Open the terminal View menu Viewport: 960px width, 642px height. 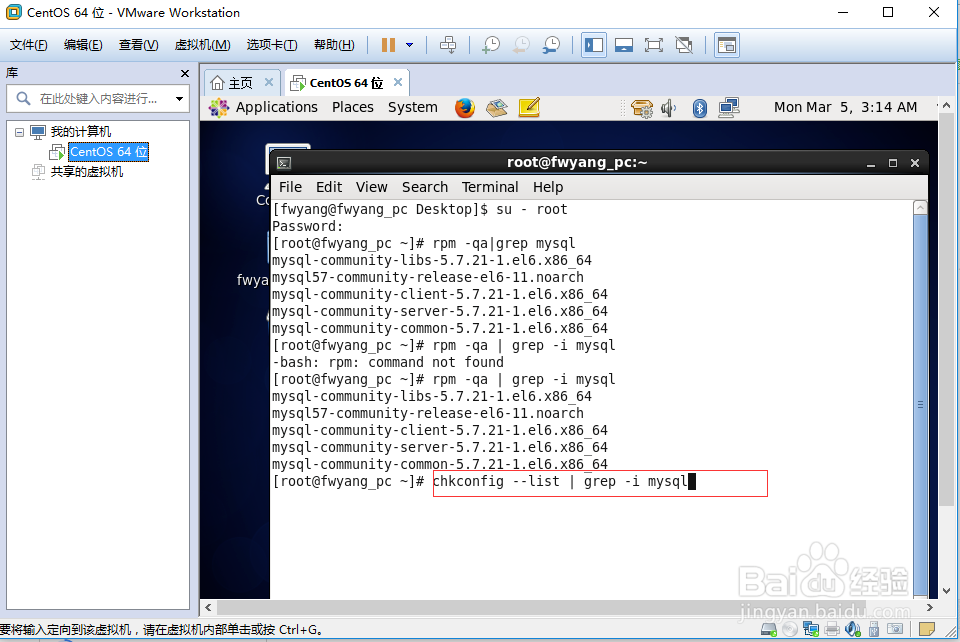pyautogui.click(x=372, y=187)
